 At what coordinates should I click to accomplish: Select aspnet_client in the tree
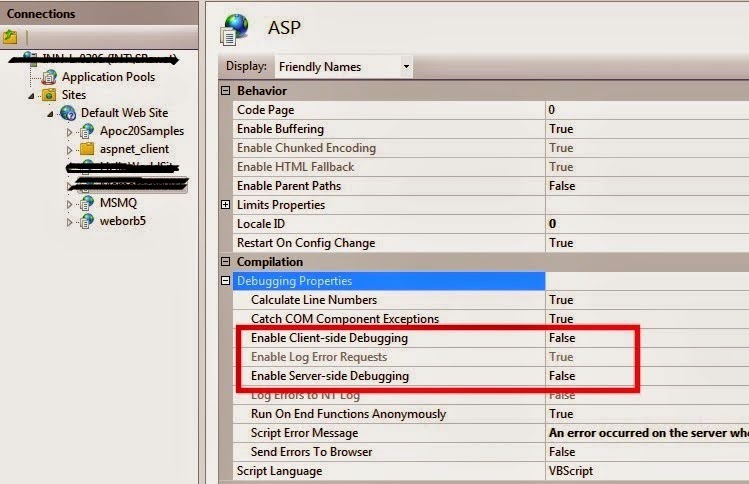click(134, 149)
